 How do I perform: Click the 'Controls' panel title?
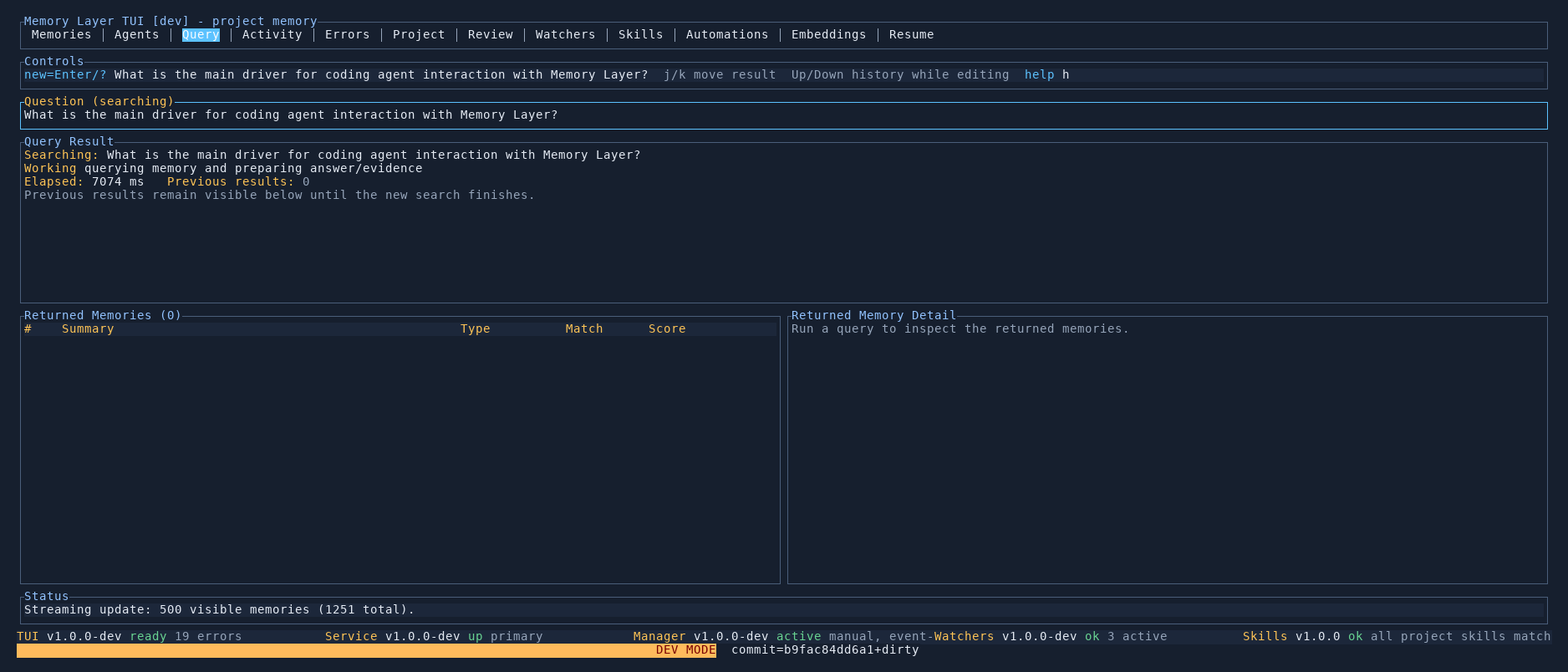point(53,61)
